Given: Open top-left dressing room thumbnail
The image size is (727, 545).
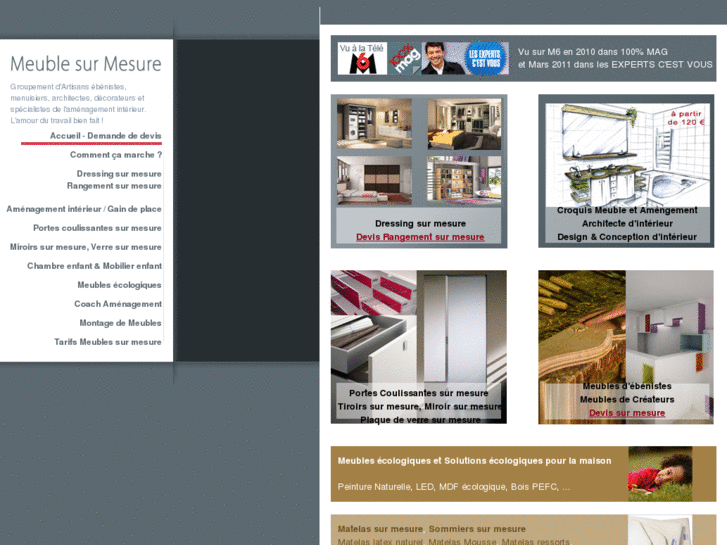Looking at the screenshot, I should click(374, 123).
